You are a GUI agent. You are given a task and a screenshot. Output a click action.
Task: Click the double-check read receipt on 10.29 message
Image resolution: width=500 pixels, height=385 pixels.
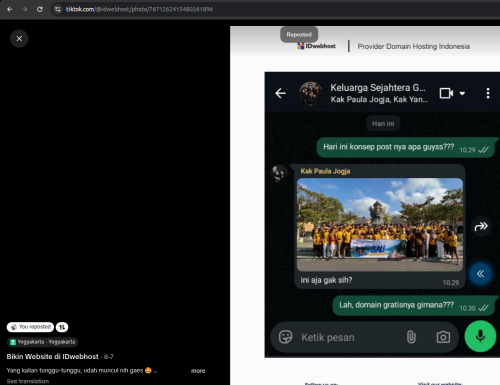(x=483, y=150)
